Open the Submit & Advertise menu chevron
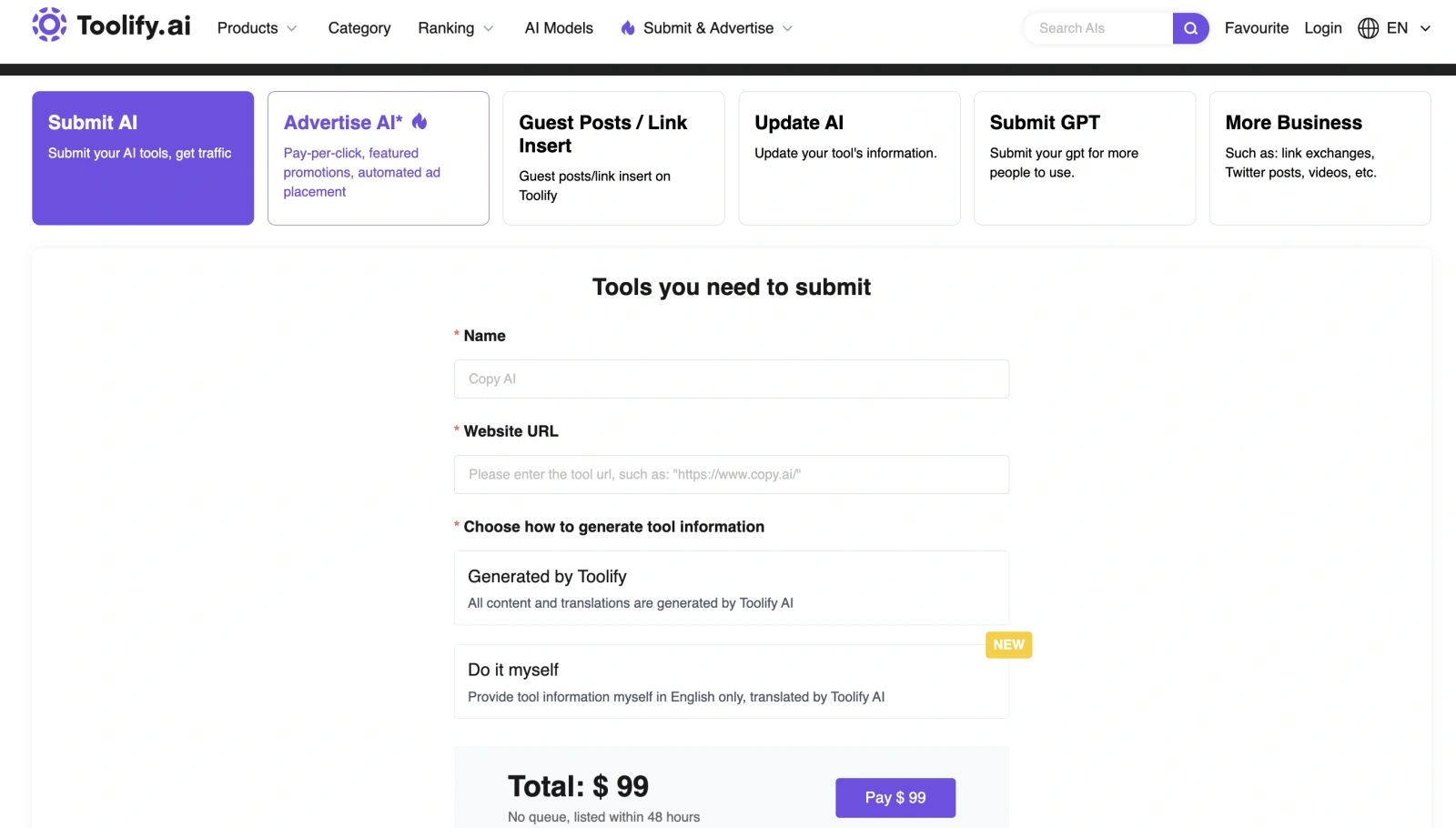 coord(787,28)
